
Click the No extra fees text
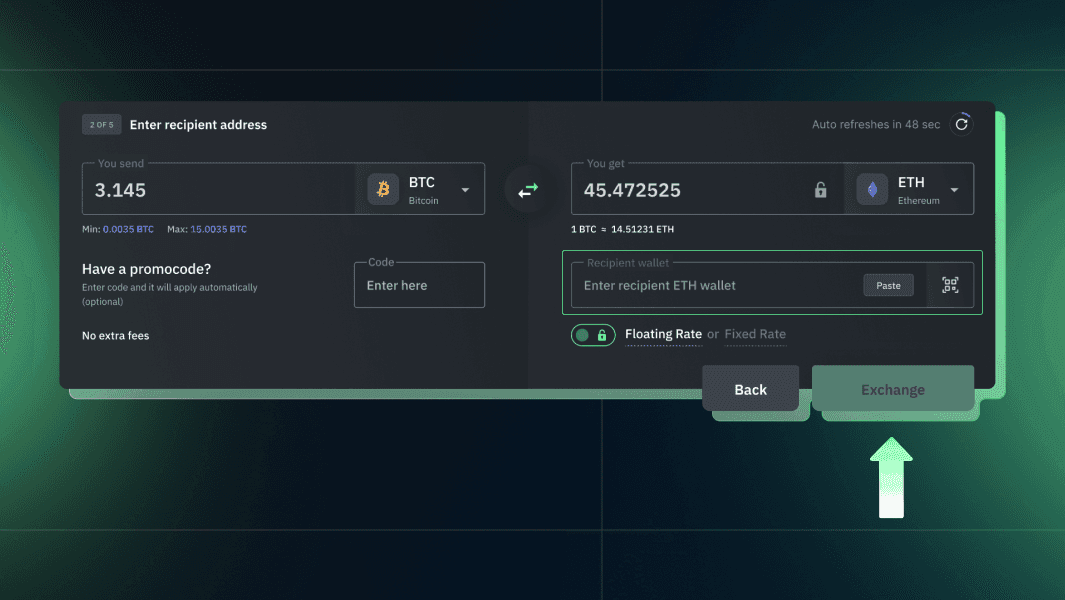(x=115, y=336)
